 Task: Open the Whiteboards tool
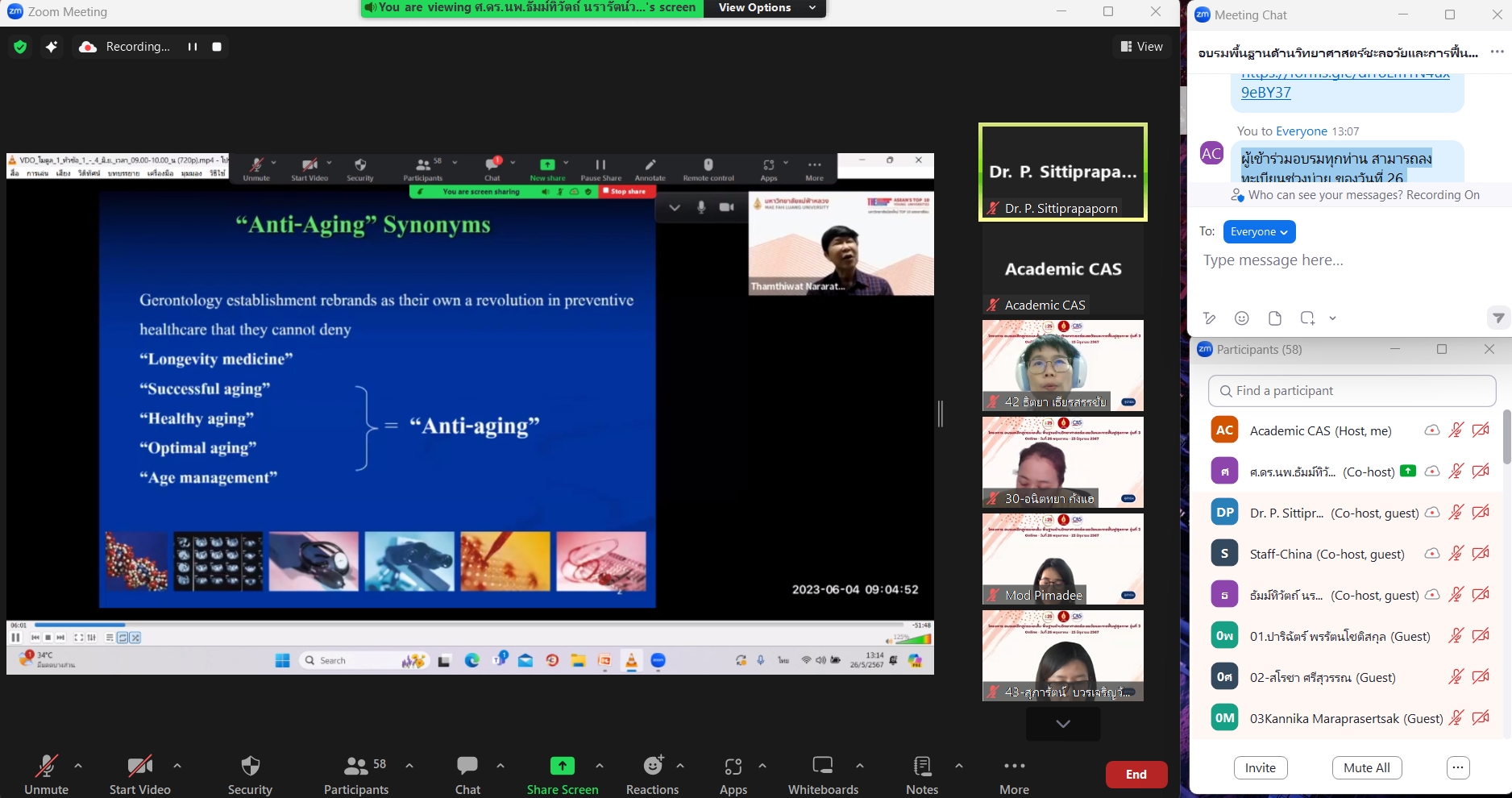[823, 773]
